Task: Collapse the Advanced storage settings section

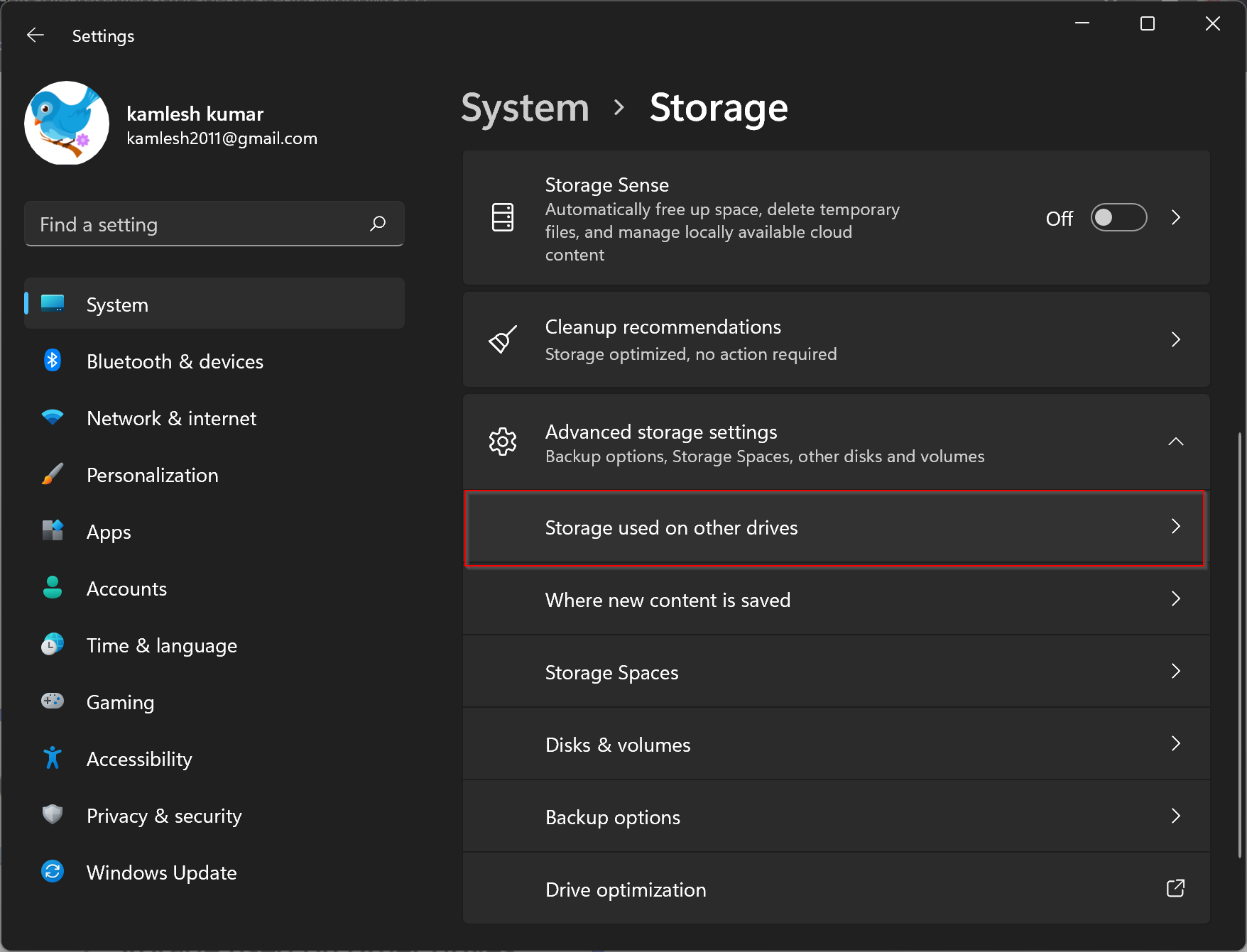Action: click(1175, 442)
